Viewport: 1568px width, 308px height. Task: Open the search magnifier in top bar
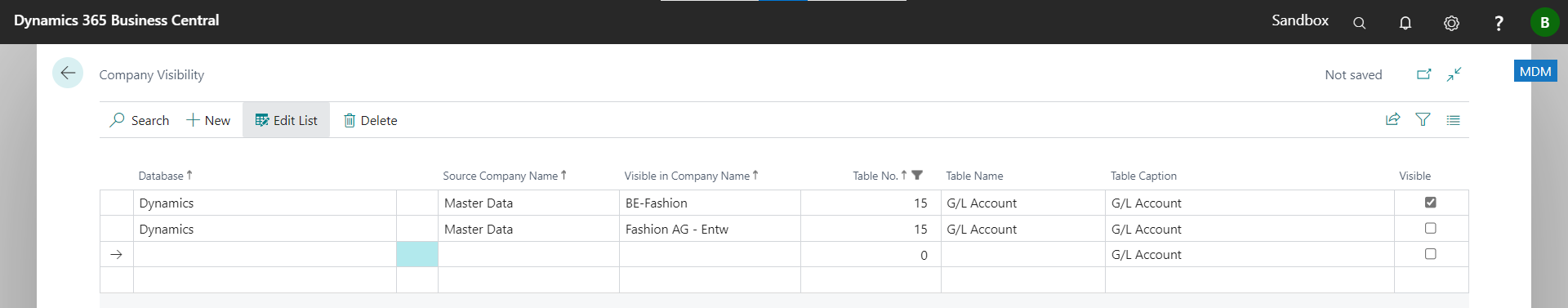point(1359,23)
